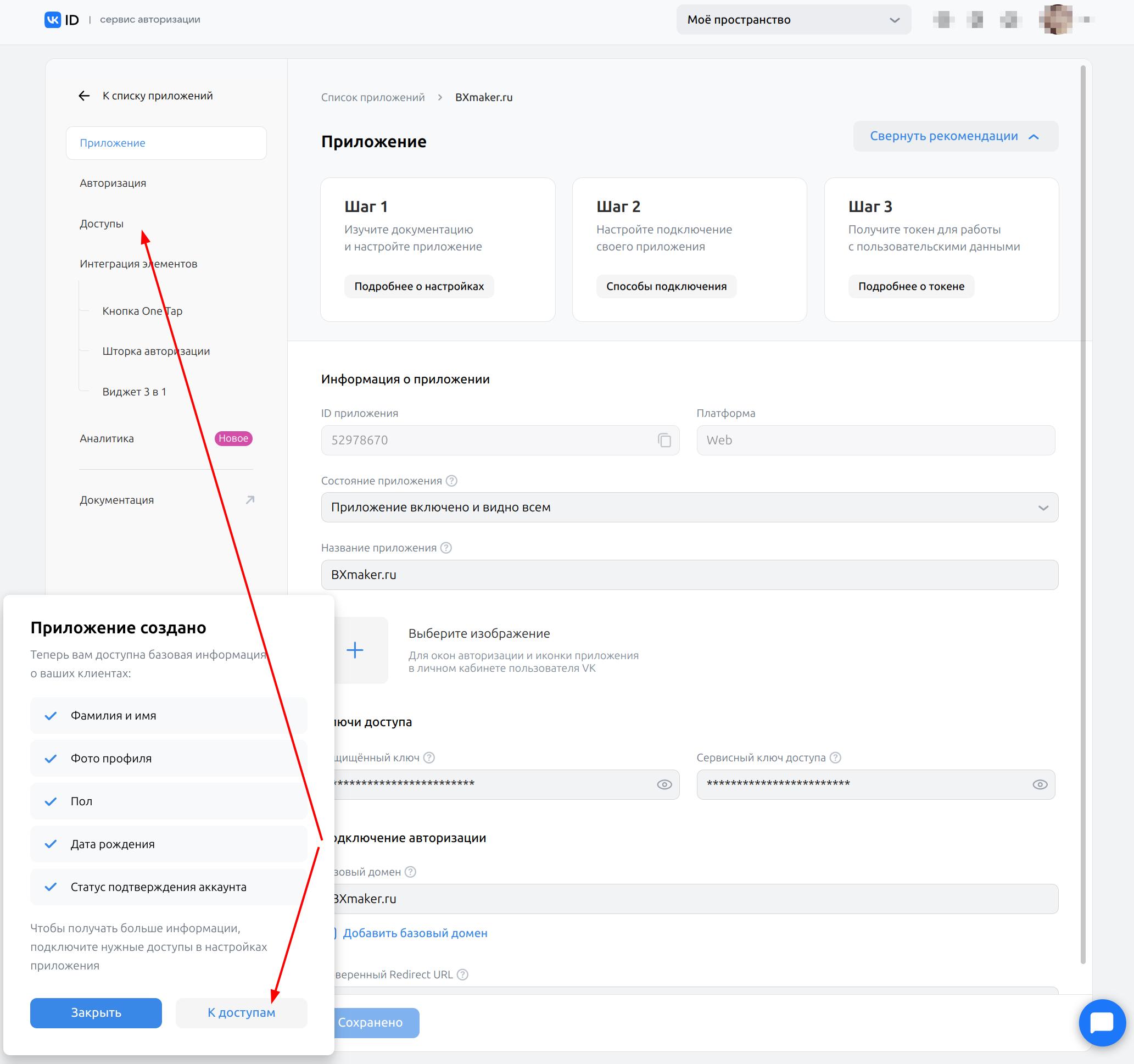Click Подробнее о токене button
The image size is (1134, 1064).
point(911,286)
